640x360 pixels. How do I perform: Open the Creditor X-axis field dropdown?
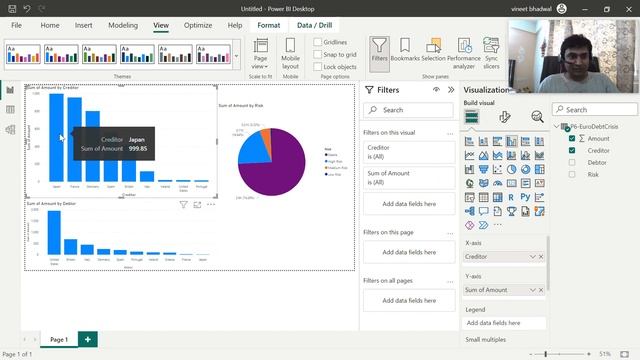532,257
